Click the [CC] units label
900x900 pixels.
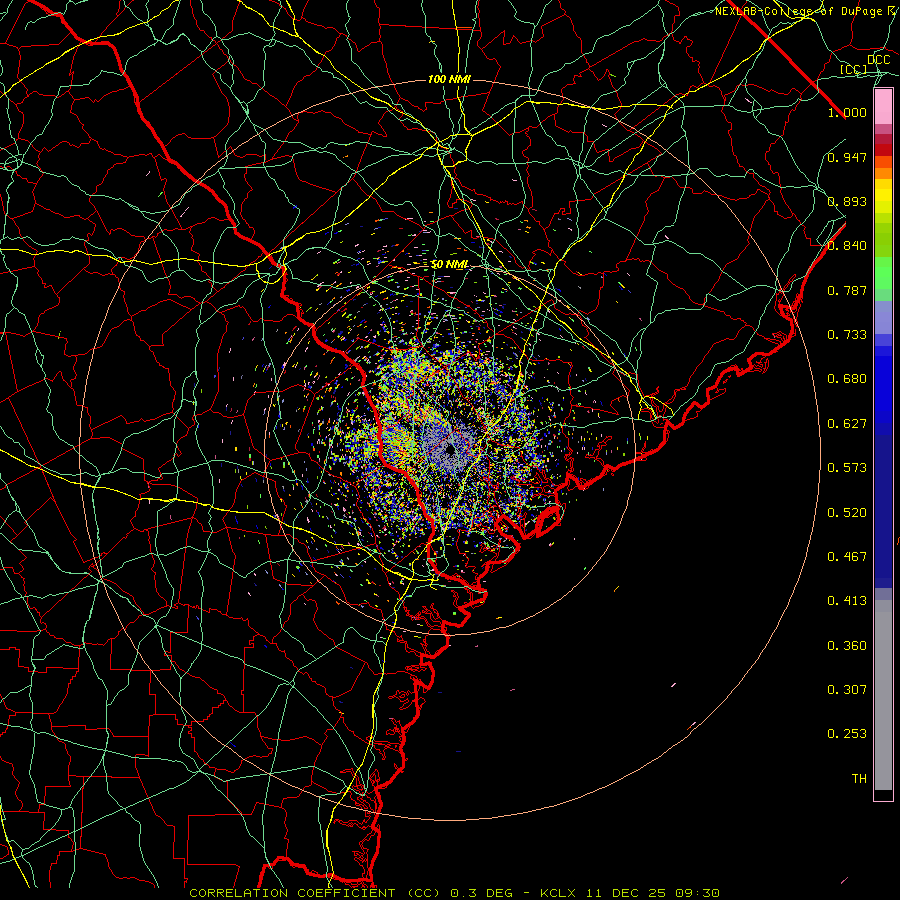pos(854,69)
